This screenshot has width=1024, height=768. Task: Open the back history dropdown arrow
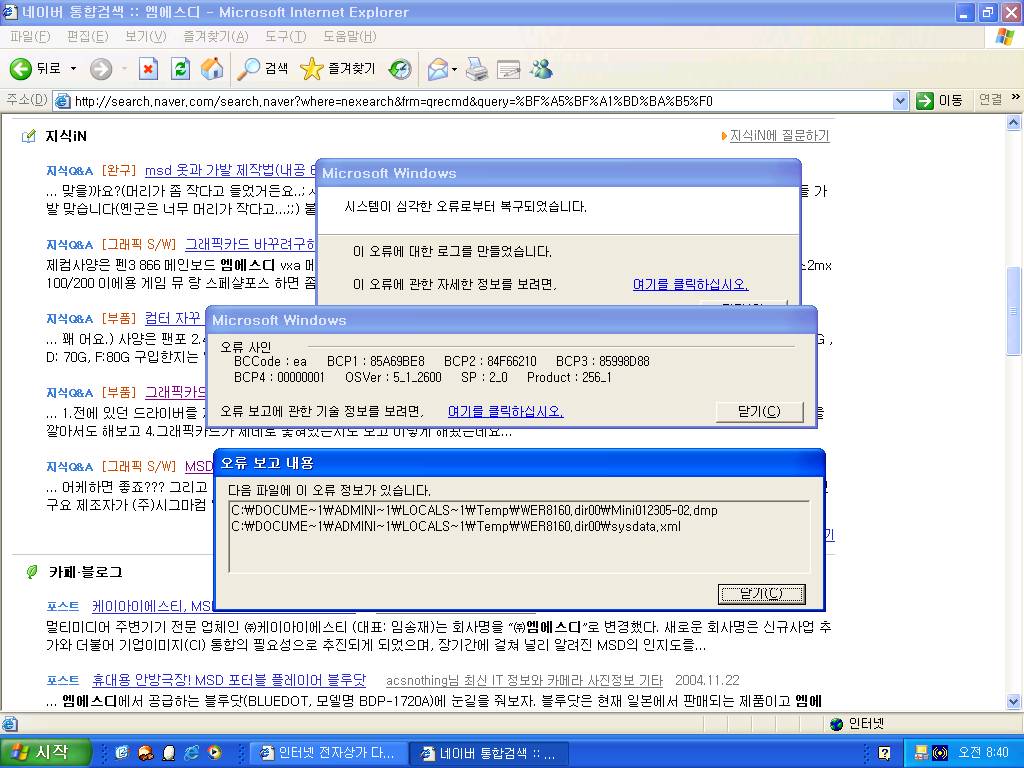73,69
